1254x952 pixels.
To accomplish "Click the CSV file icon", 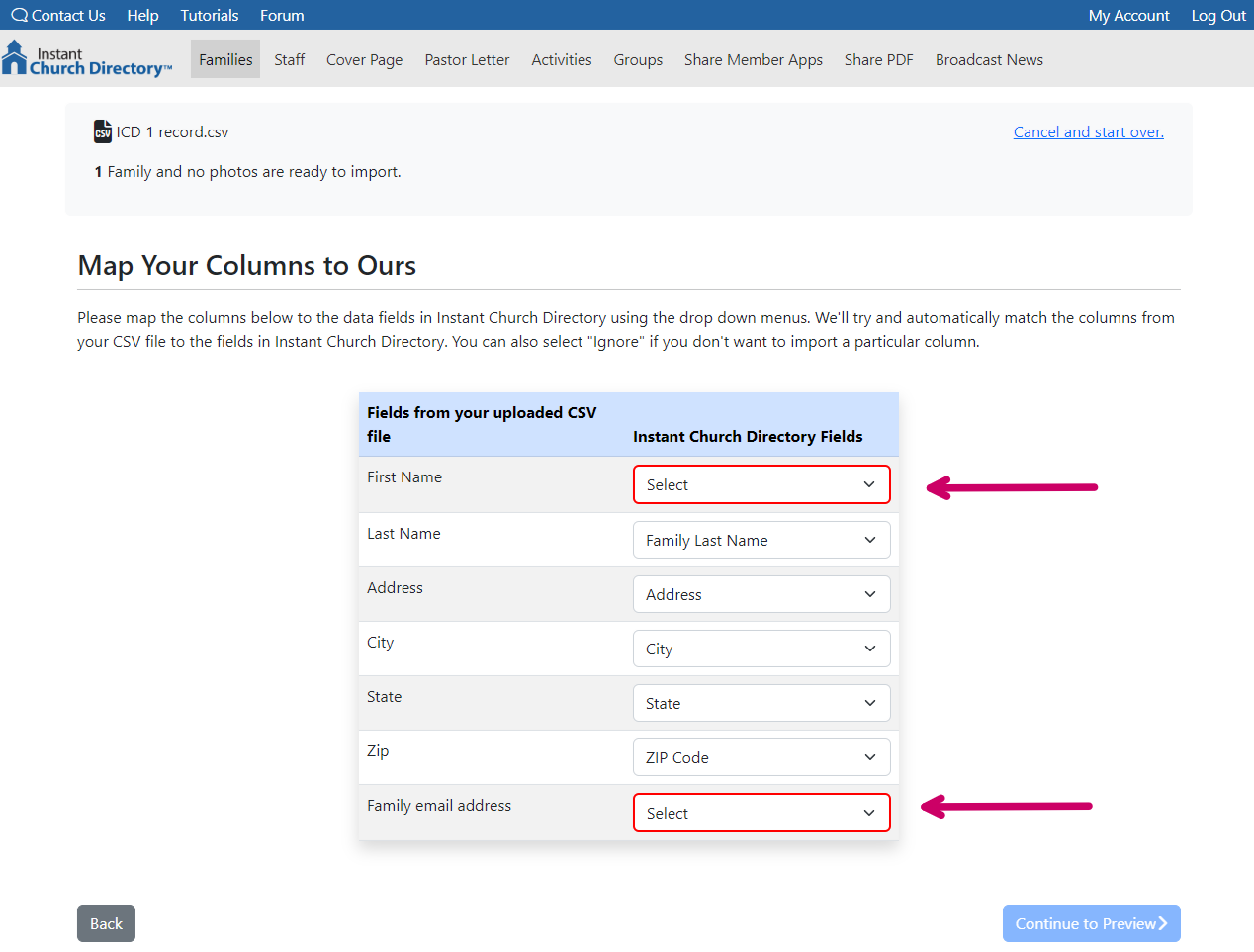I will pyautogui.click(x=103, y=131).
